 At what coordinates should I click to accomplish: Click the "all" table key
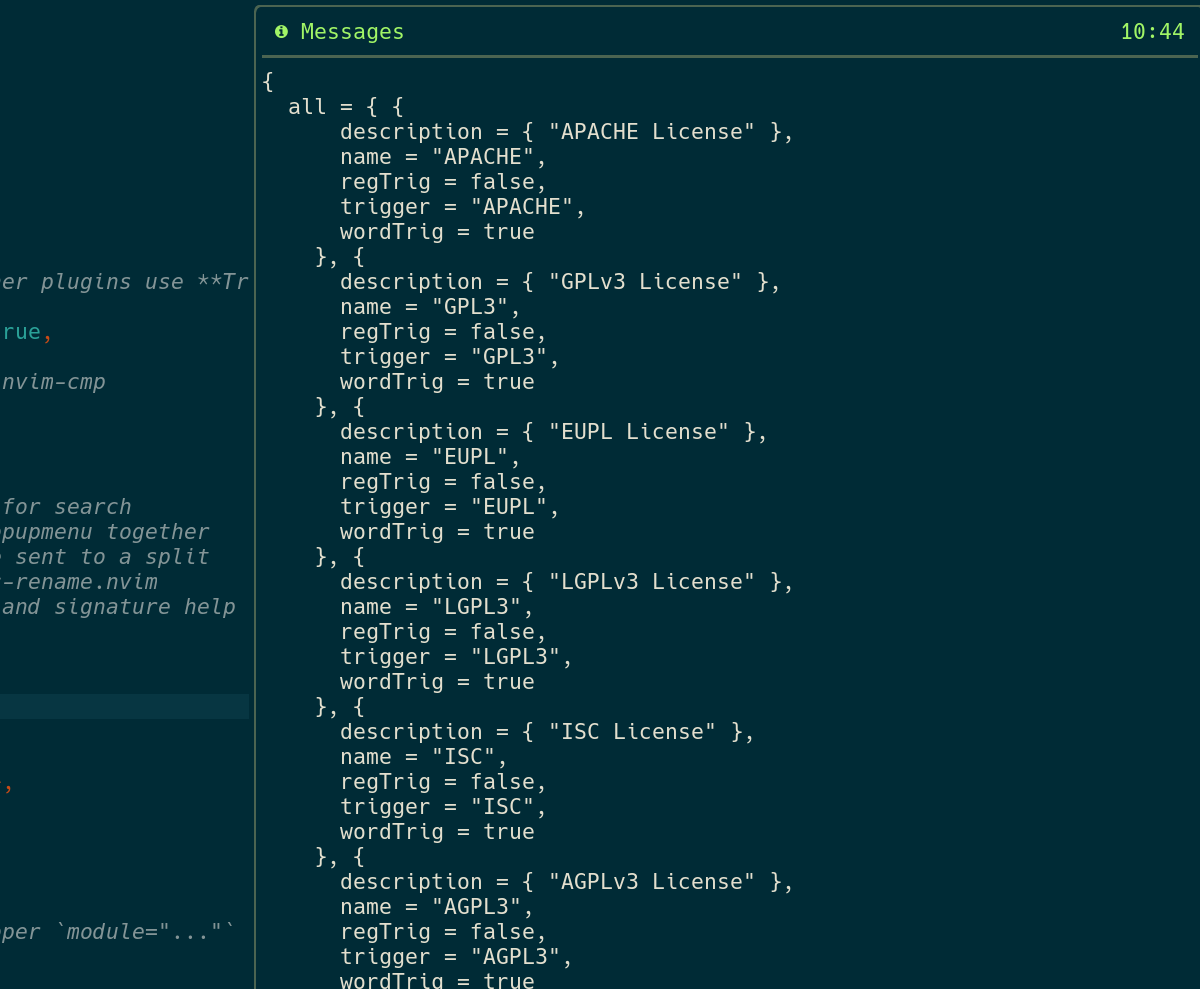pos(304,106)
